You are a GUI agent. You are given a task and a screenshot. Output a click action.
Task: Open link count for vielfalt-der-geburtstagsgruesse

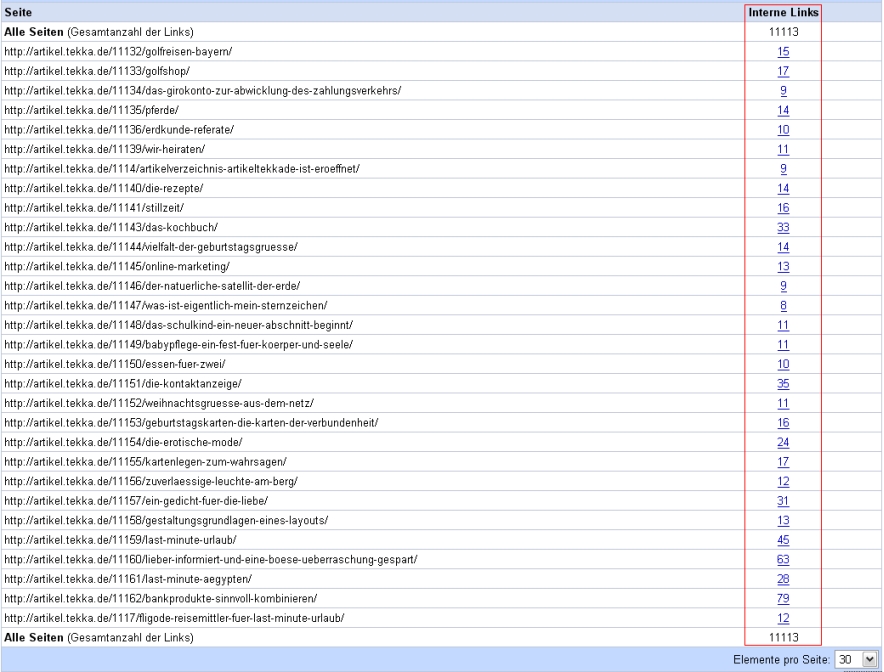tap(783, 247)
